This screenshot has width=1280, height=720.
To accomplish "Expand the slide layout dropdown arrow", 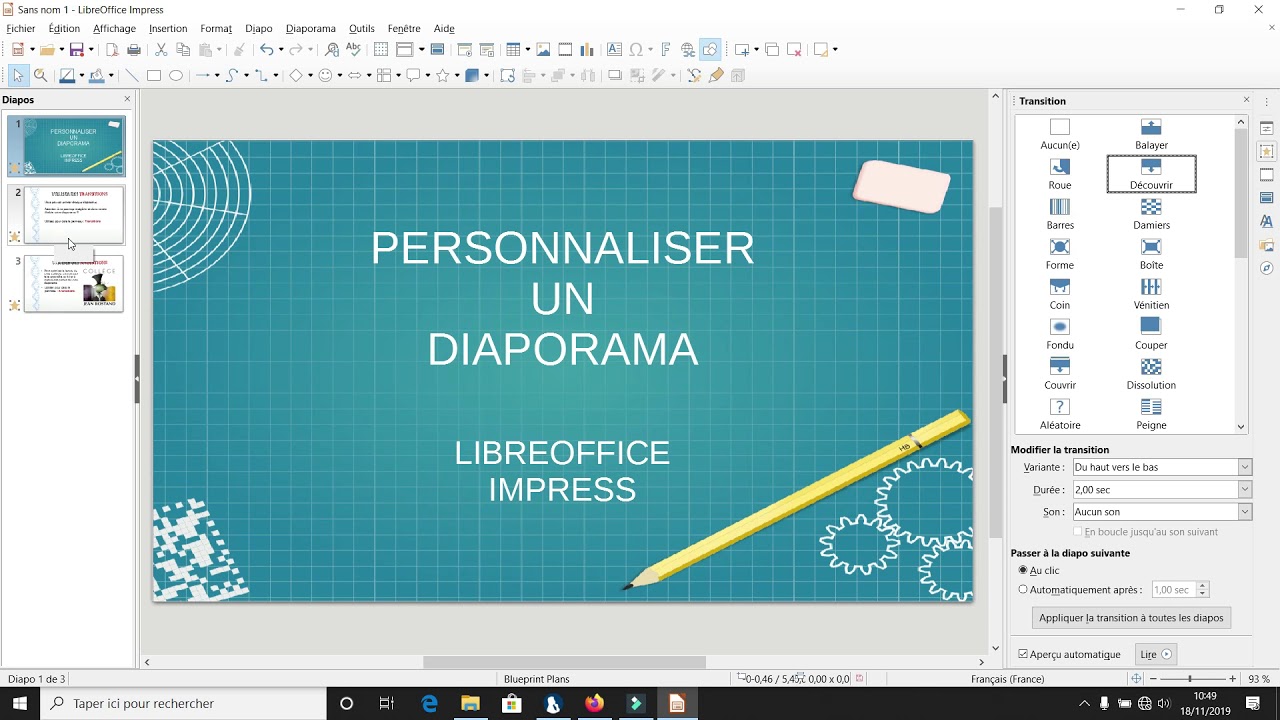I will (x=835, y=49).
